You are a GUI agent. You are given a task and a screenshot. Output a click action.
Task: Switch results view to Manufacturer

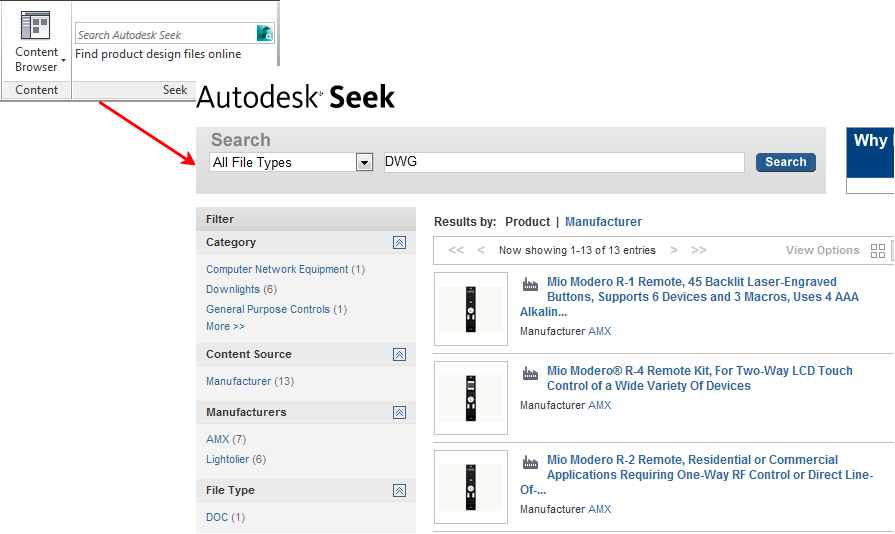pyautogui.click(x=603, y=222)
